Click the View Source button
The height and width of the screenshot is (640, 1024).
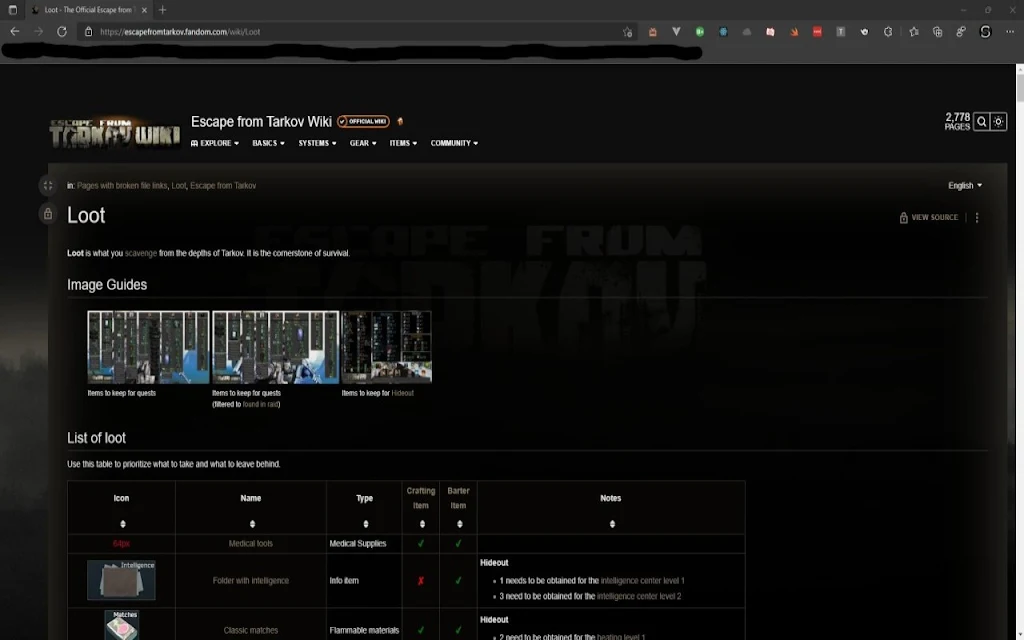(x=929, y=217)
